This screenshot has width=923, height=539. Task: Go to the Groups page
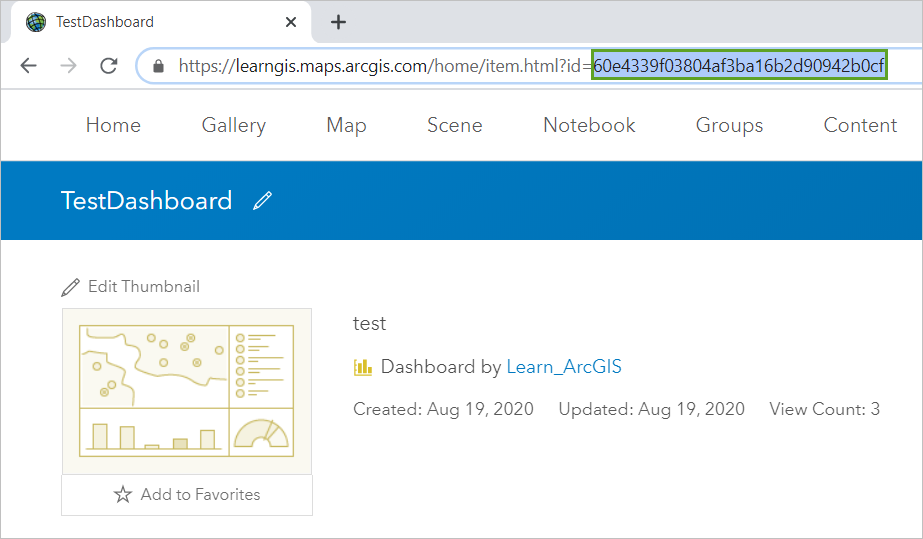729,125
